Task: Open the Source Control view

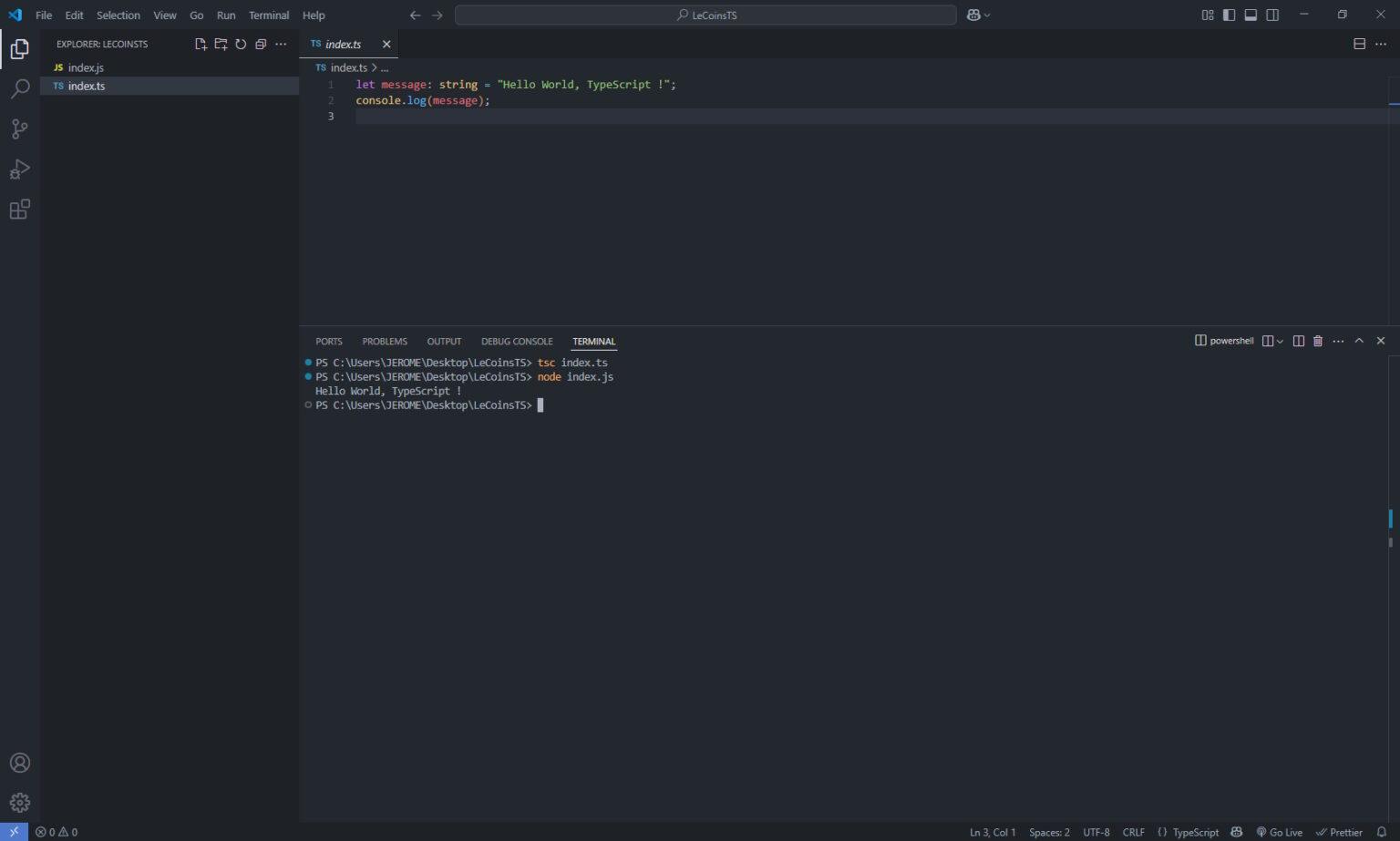Action: tap(19, 128)
